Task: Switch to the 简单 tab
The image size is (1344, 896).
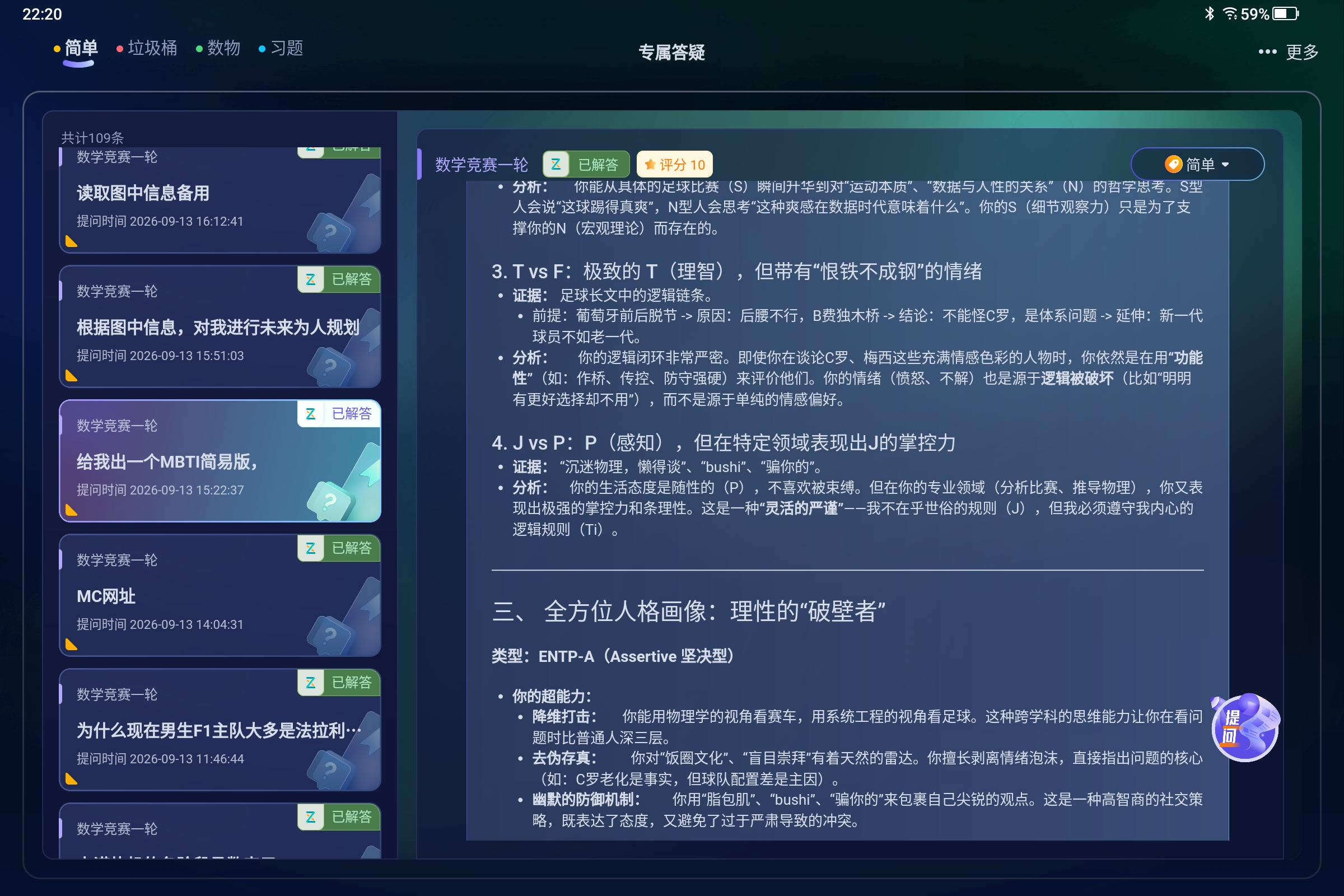Action: pos(81,48)
